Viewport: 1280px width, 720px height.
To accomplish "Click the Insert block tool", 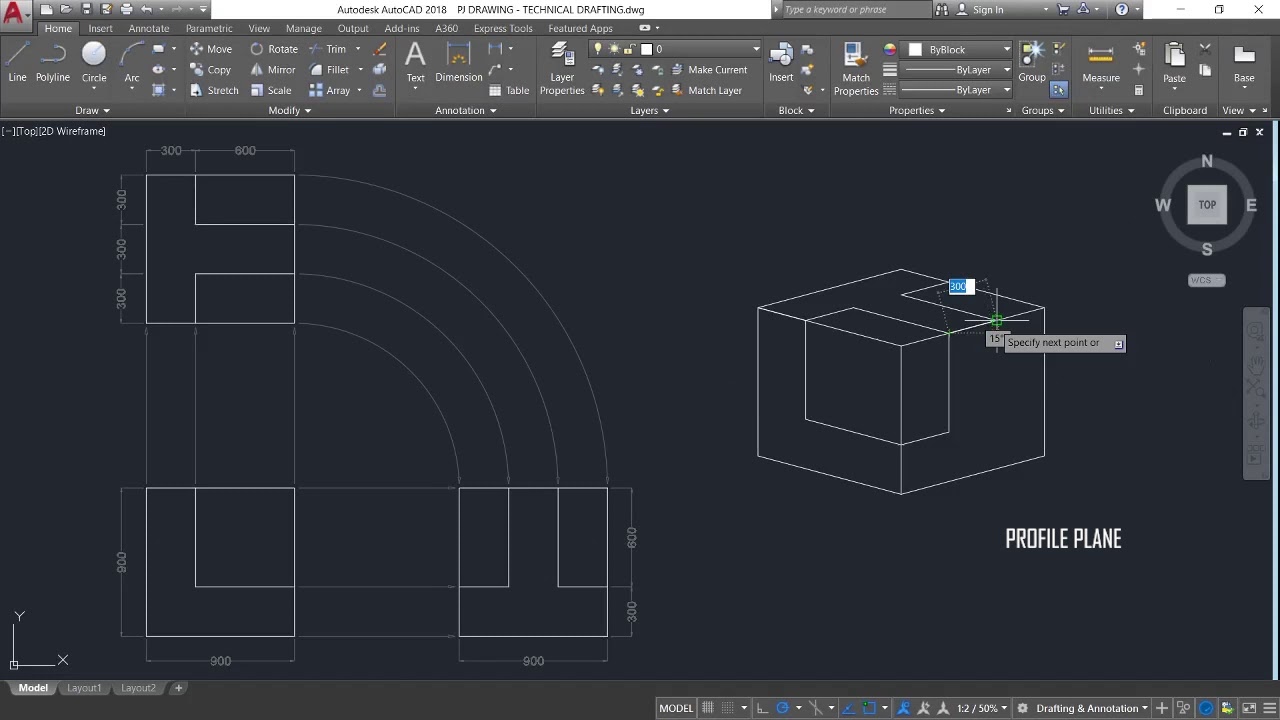I will click(781, 62).
